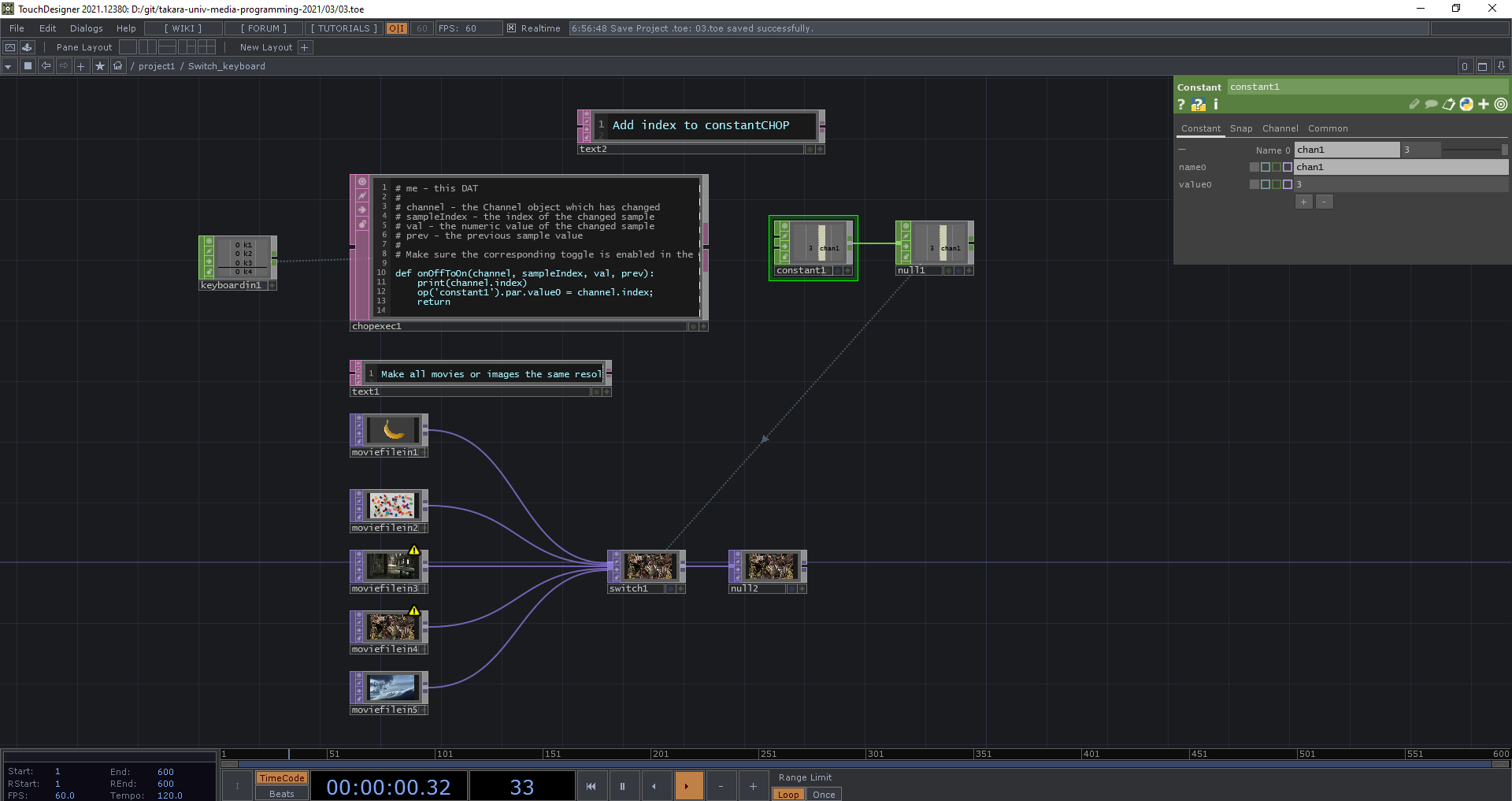
Task: Collapse the Name 0 parameter section
Action: click(1182, 150)
